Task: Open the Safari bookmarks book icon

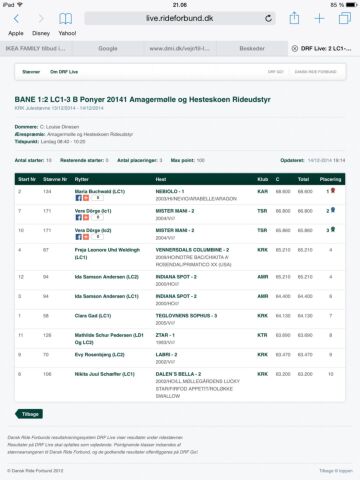Action: 65,19
